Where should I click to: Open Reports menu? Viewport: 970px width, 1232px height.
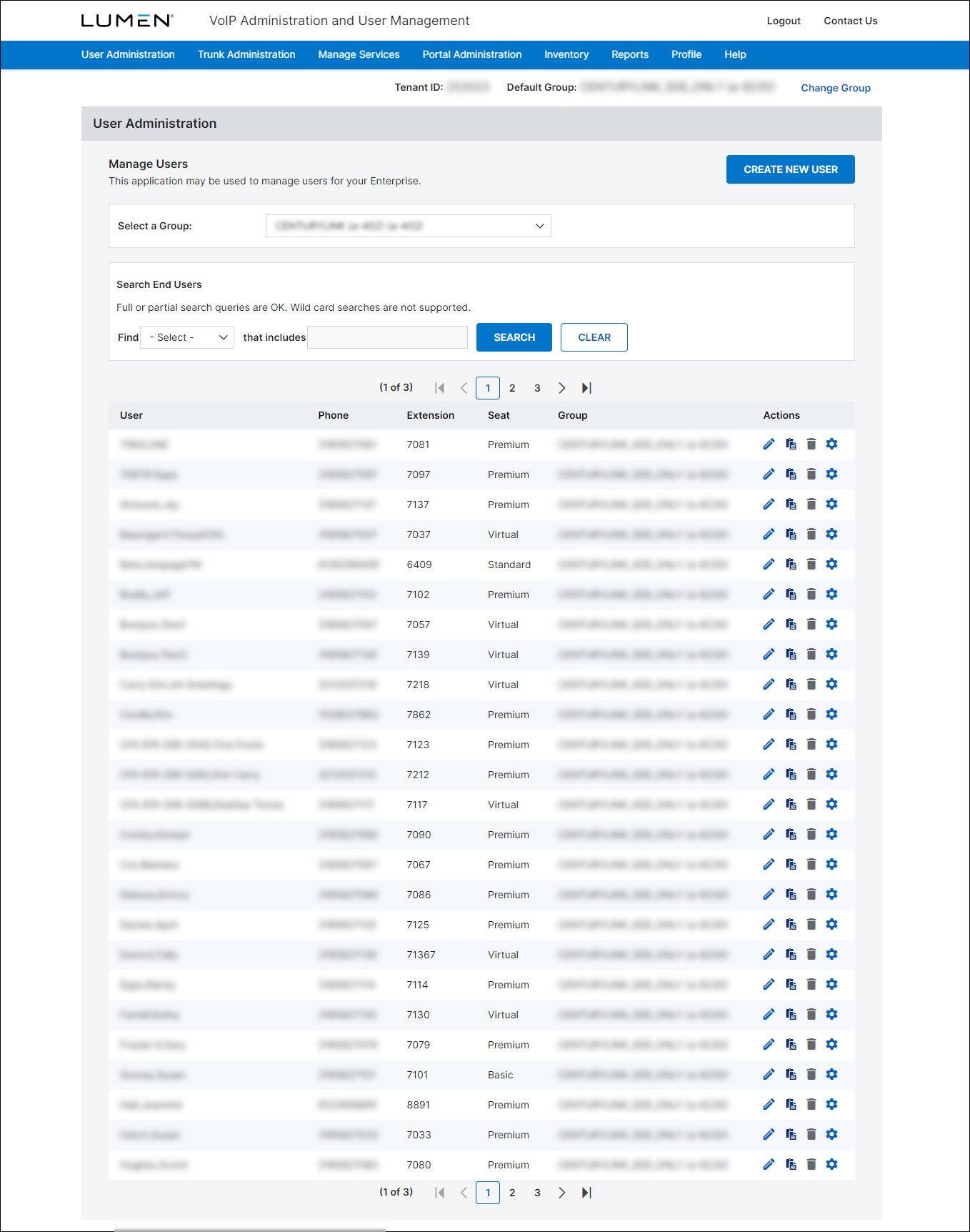pyautogui.click(x=630, y=54)
